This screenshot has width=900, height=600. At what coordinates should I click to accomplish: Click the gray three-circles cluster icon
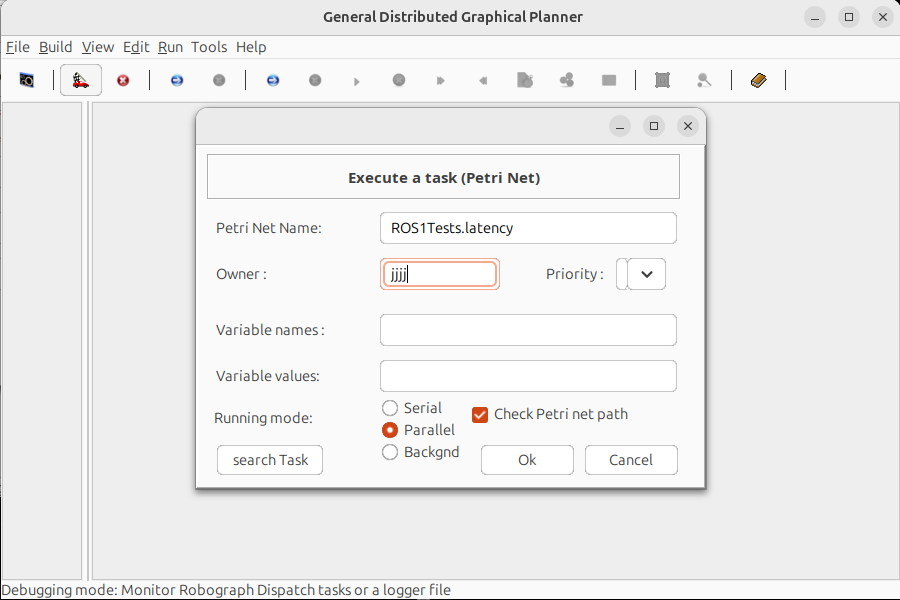[567, 80]
